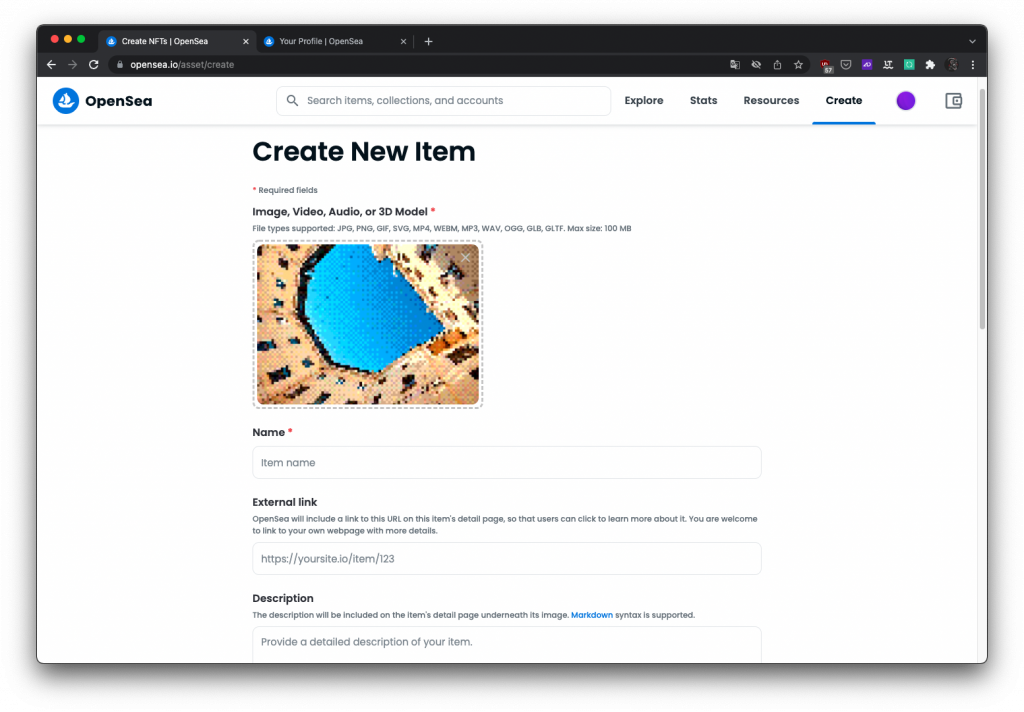Image resolution: width=1024 pixels, height=712 pixels.
Task: Open the Explore menu
Action: (x=643, y=101)
